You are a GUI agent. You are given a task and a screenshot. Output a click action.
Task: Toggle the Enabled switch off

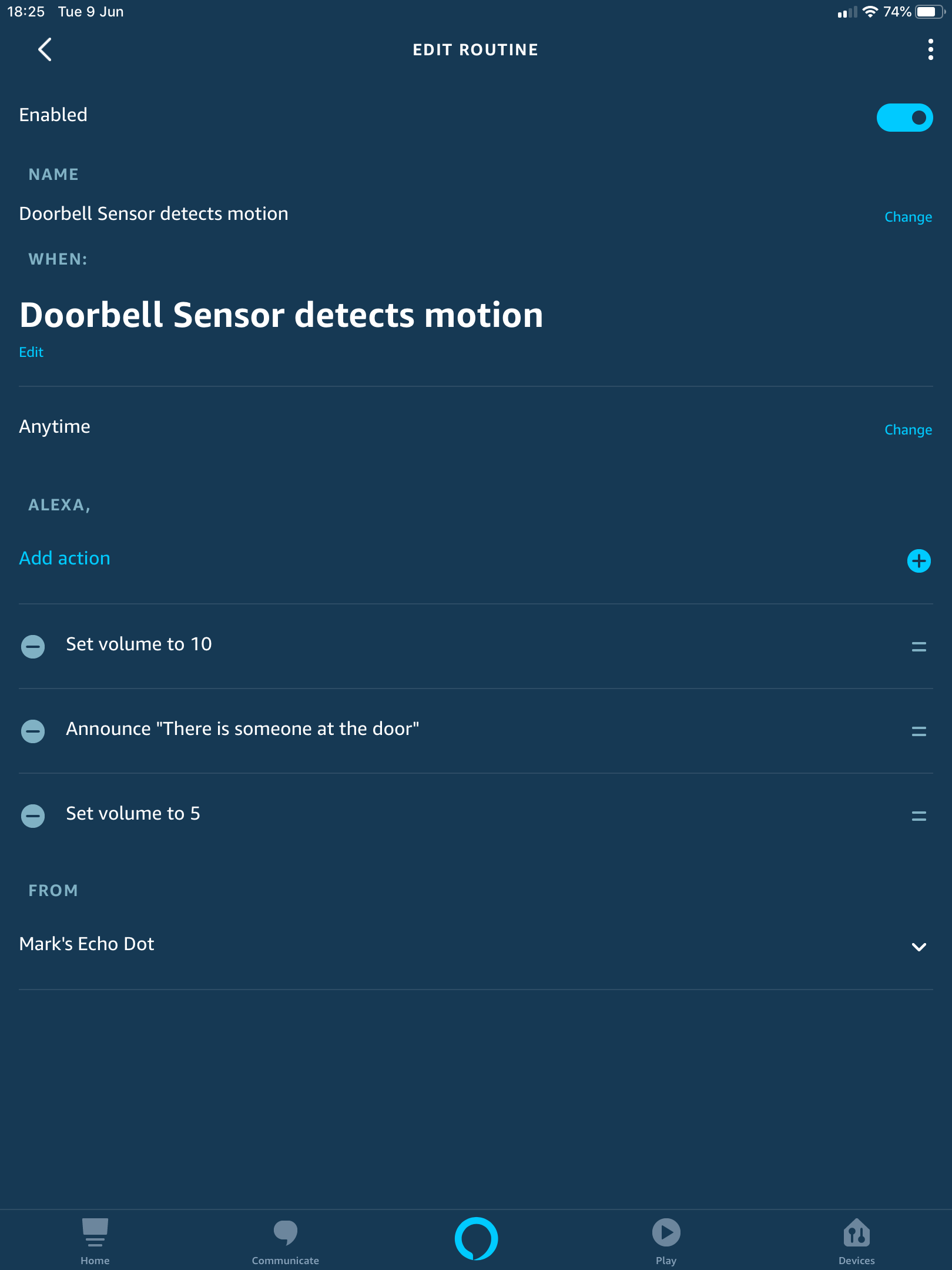point(904,118)
